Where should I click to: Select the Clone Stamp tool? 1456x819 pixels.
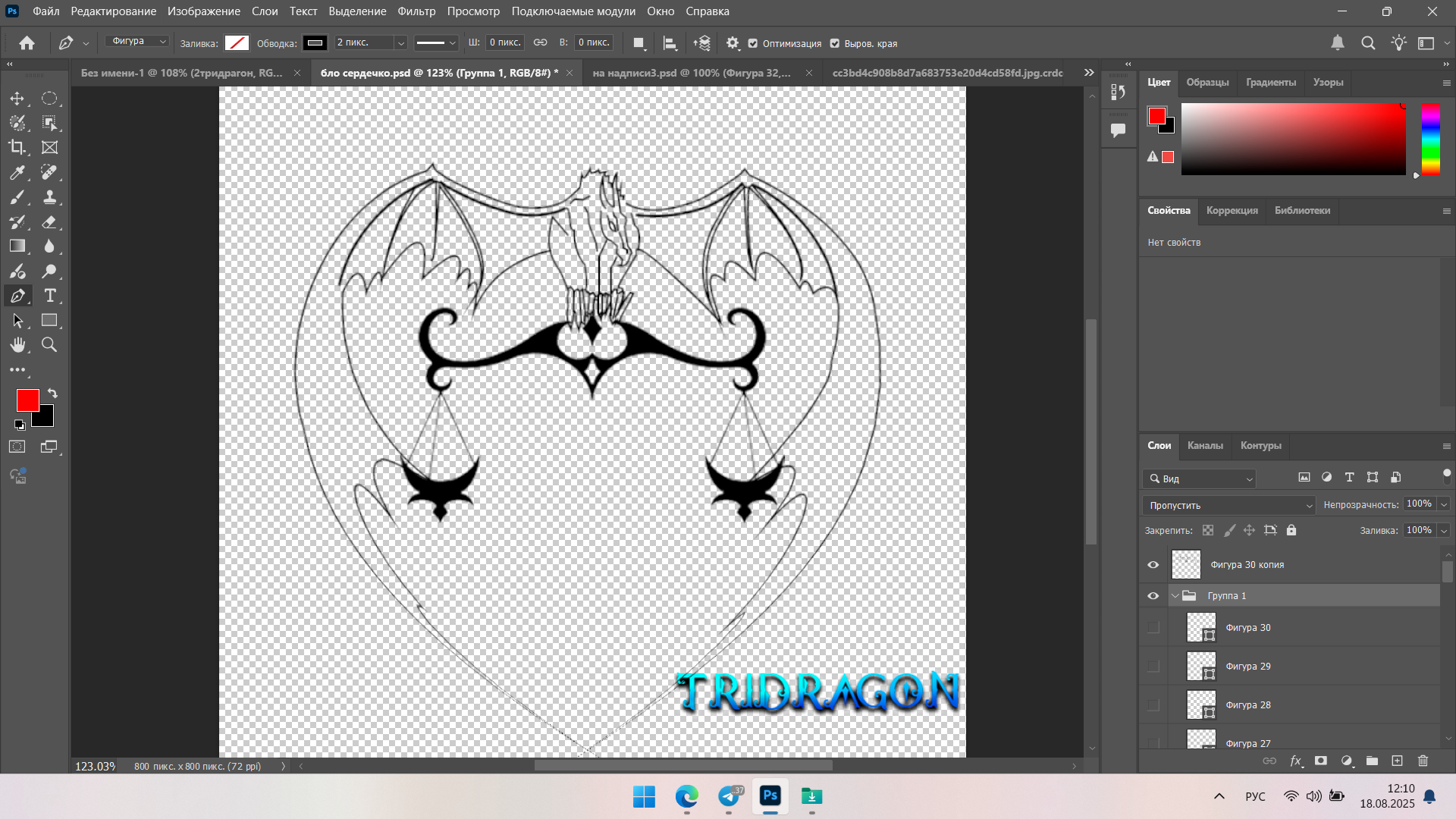49,197
